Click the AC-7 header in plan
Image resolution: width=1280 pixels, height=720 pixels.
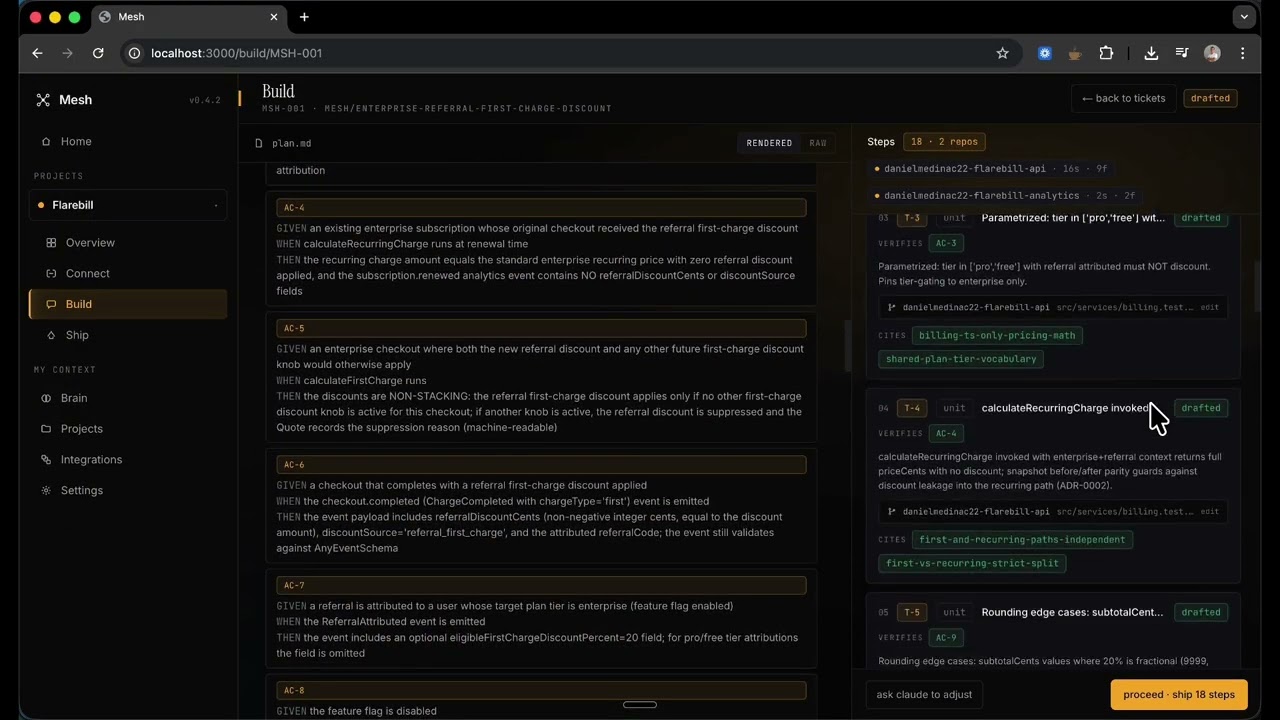(541, 585)
